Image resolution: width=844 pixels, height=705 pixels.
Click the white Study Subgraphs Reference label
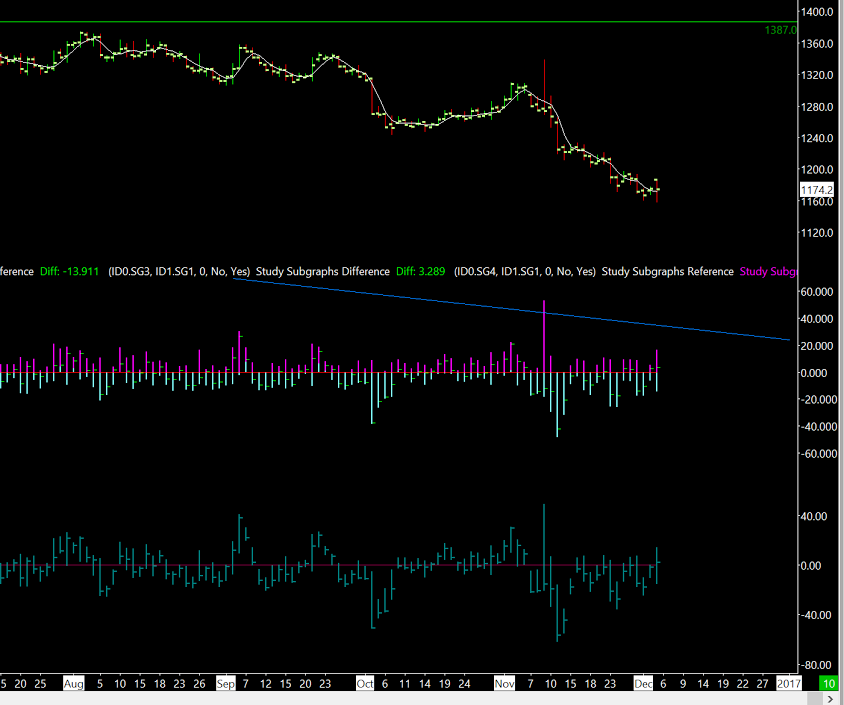[x=667, y=271]
